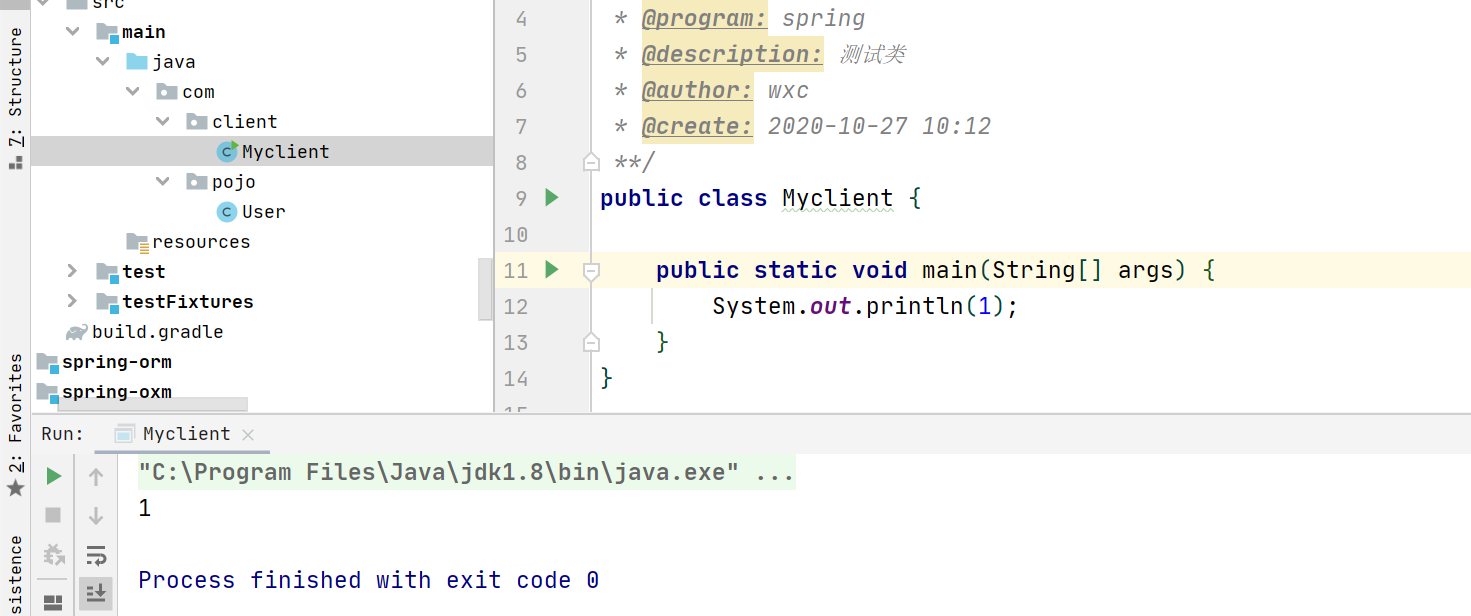Click the 'Run:' label in the tool window
Viewport: 1471px width, 616px height.
pos(62,434)
